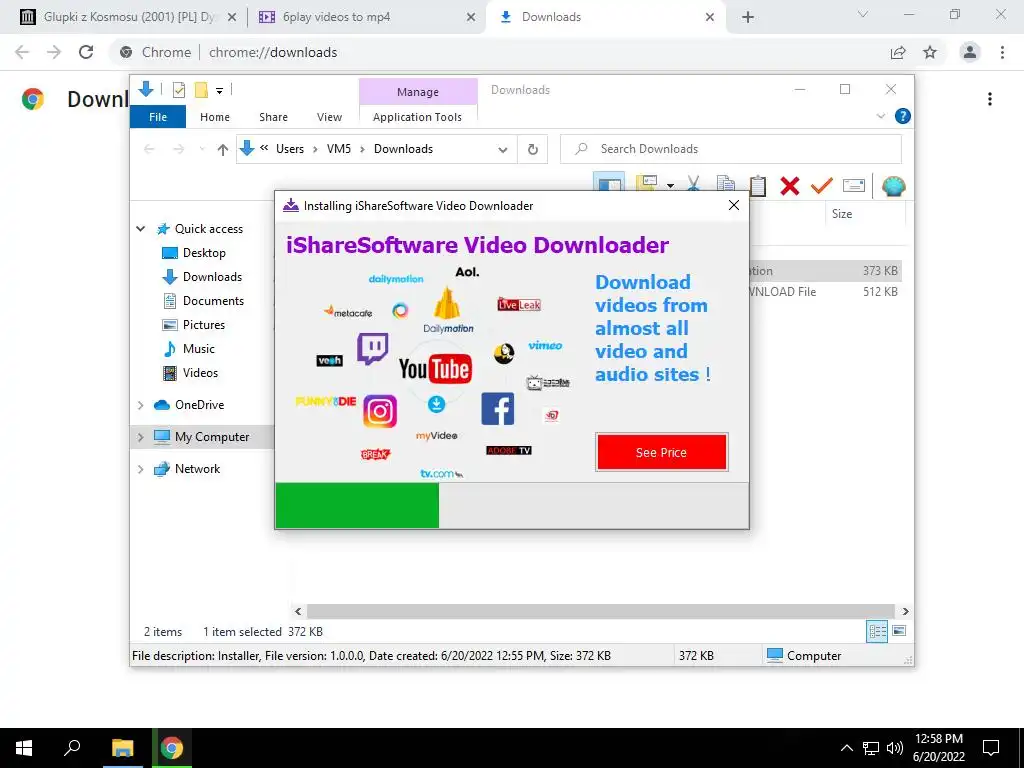
Task: Click the VM5 breadcrumb in address bar
Action: click(339, 149)
